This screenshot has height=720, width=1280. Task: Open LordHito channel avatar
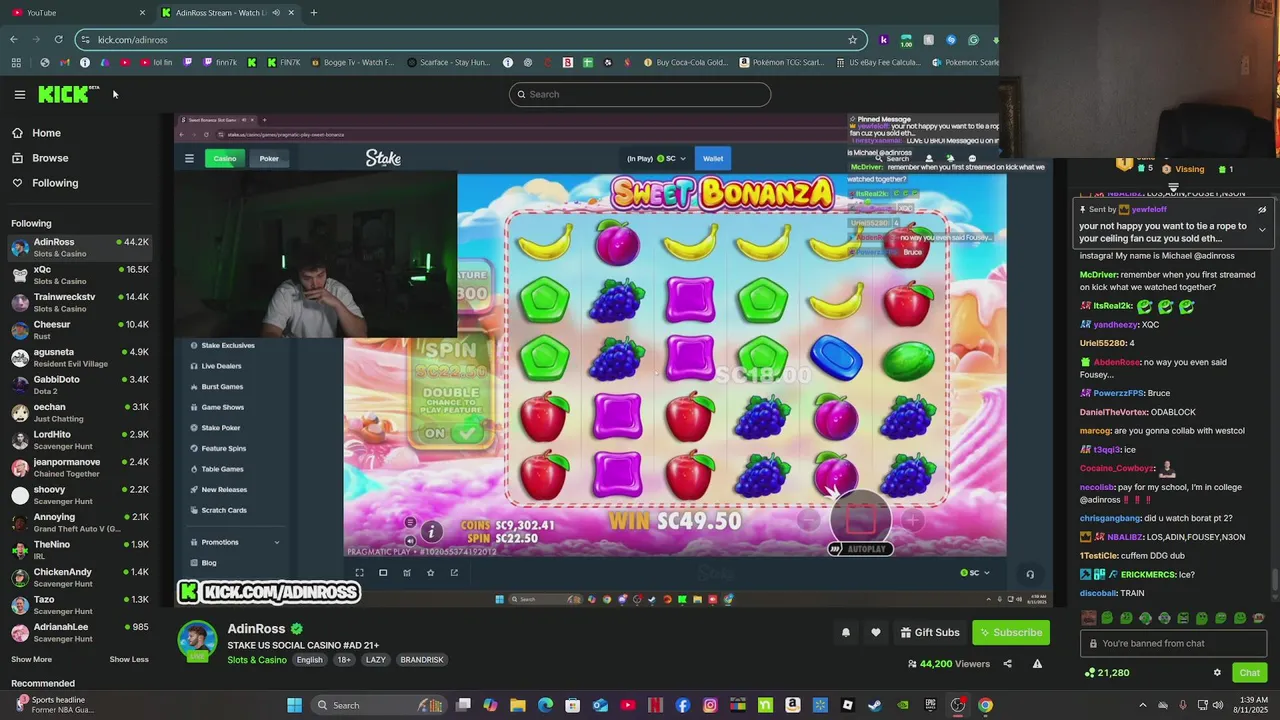(20, 440)
